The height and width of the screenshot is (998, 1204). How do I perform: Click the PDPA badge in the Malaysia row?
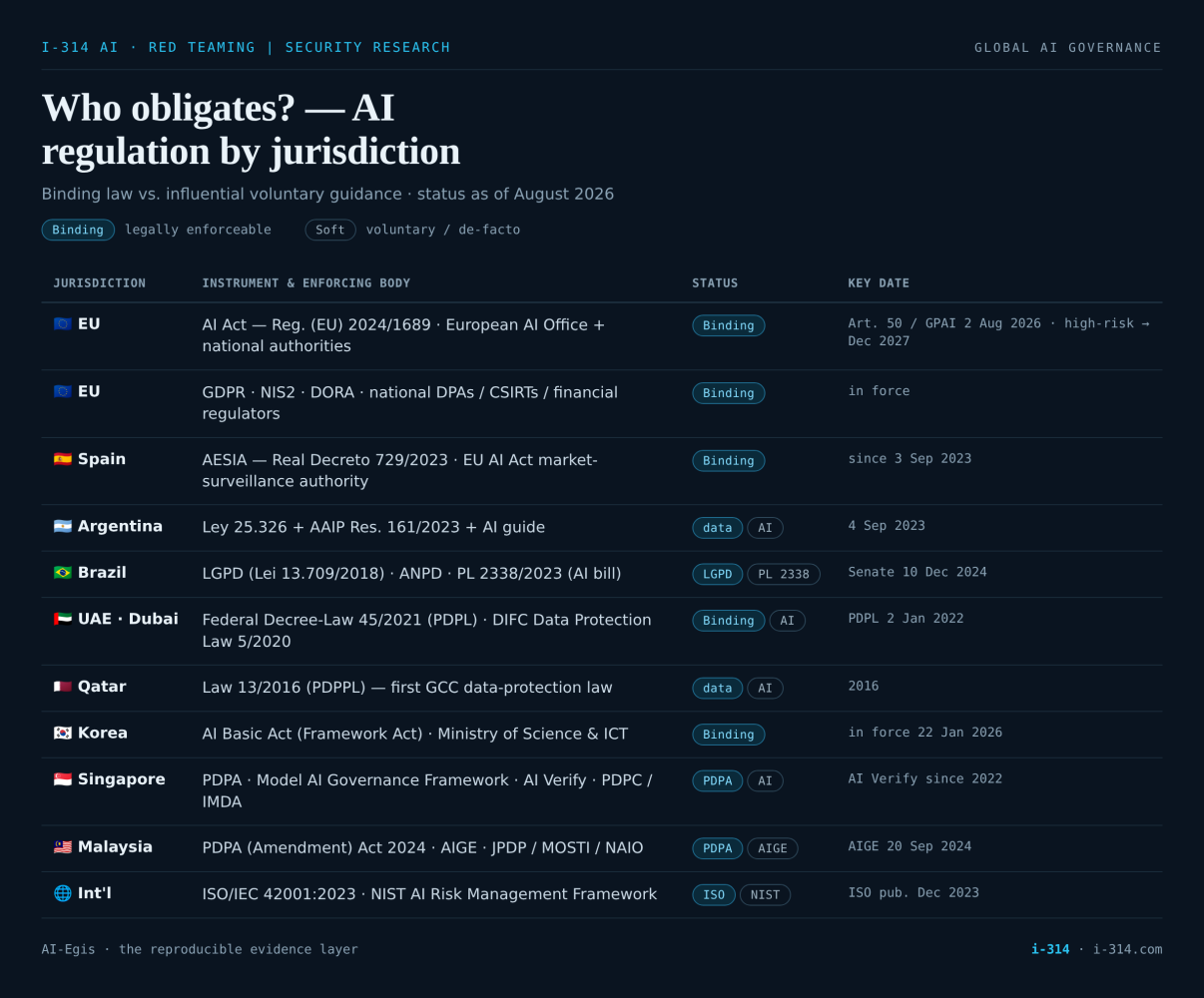[x=718, y=848]
